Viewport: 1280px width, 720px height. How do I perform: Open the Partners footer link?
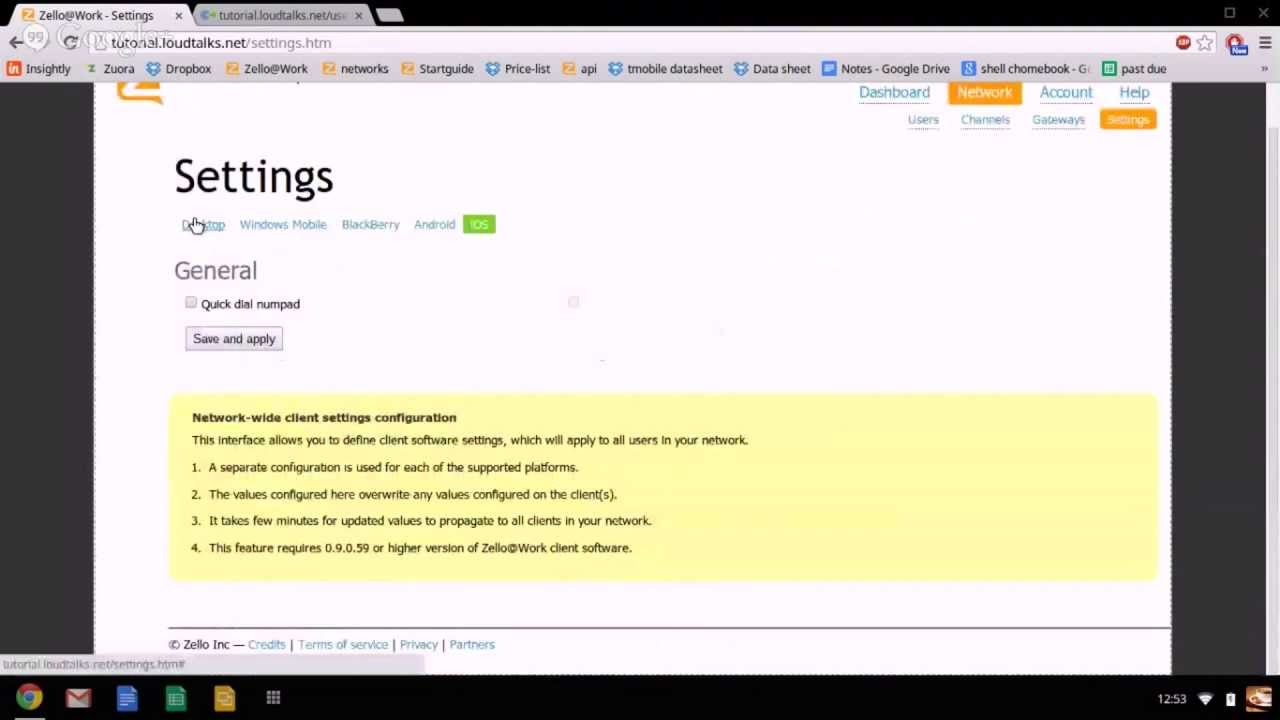coord(472,644)
